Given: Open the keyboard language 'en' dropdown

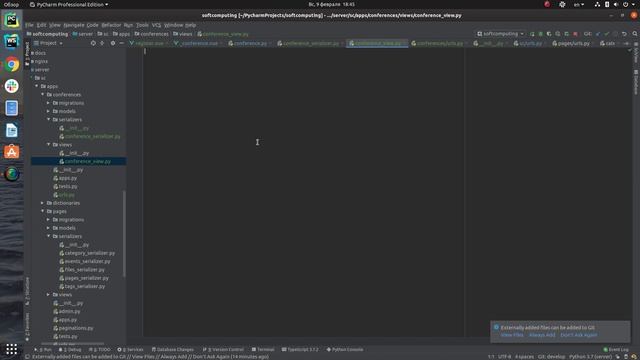Looking at the screenshot, I should point(579,4).
